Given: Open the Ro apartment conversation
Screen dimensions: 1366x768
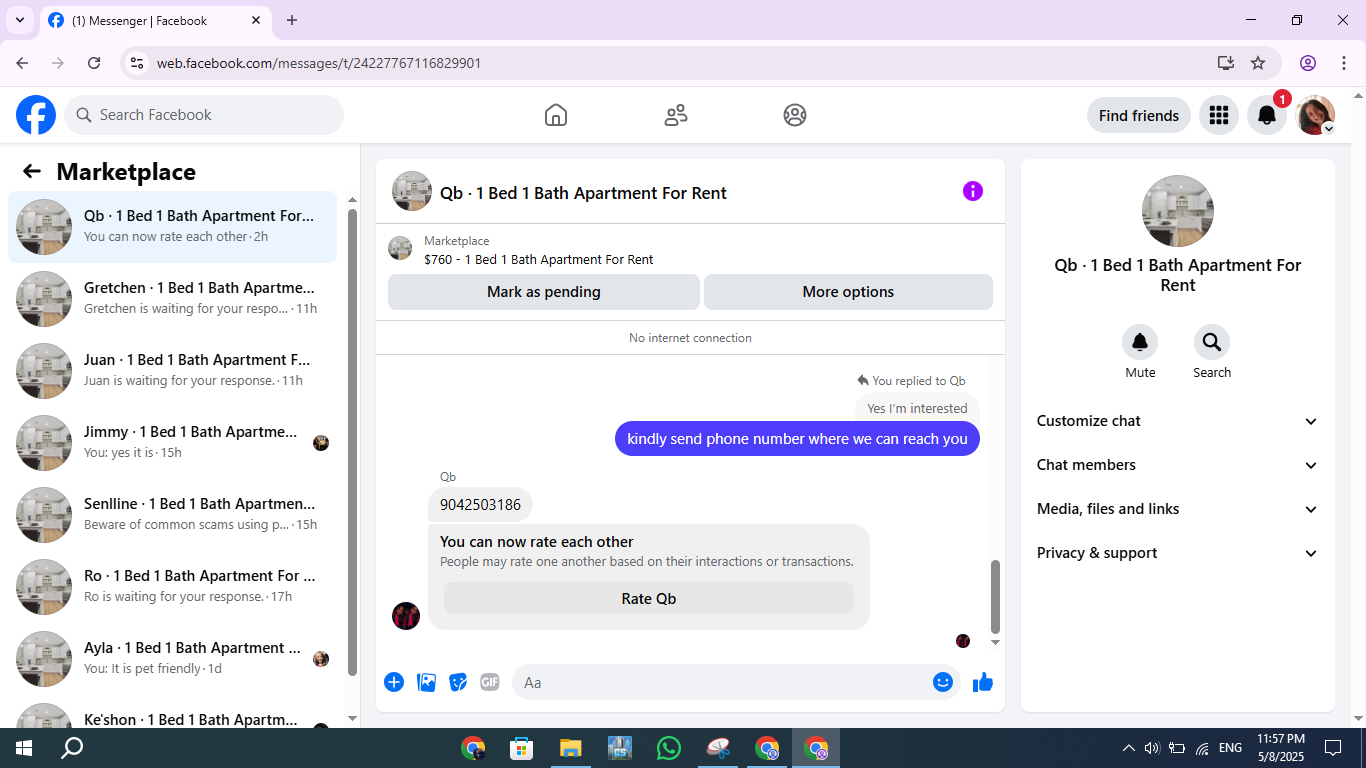Looking at the screenshot, I should pos(173,587).
